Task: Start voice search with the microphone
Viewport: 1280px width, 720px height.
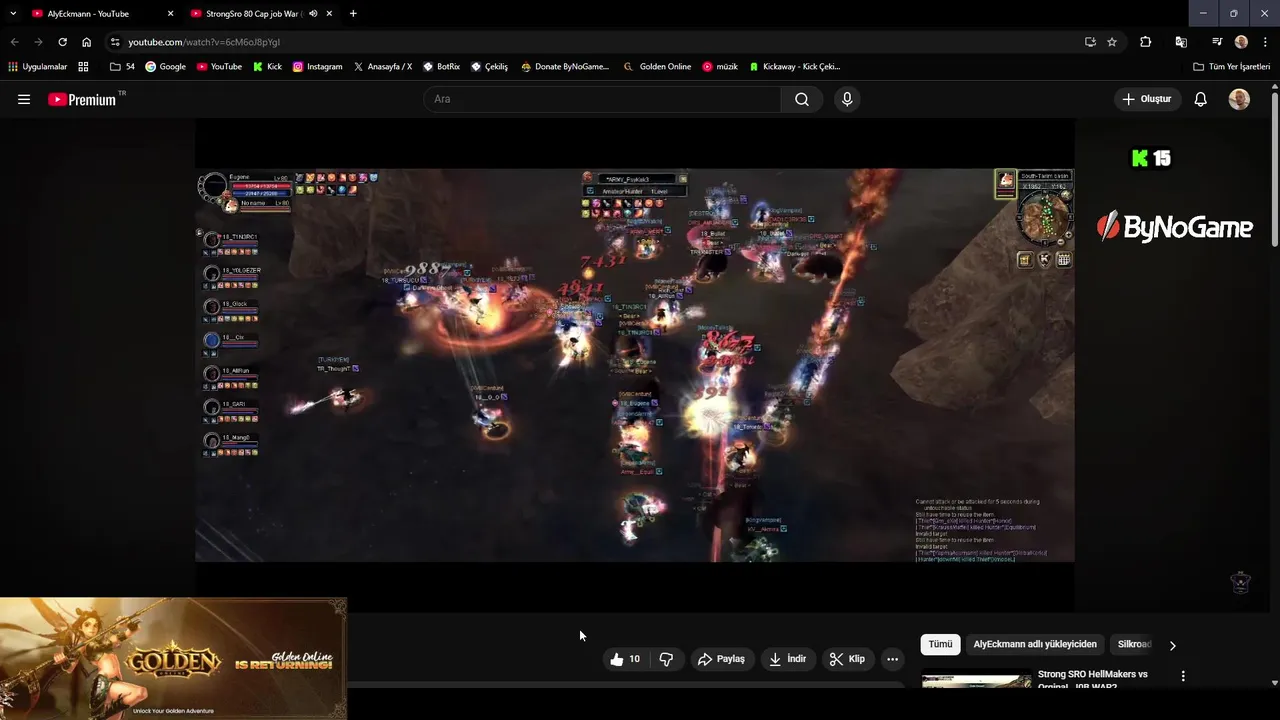Action: (847, 99)
